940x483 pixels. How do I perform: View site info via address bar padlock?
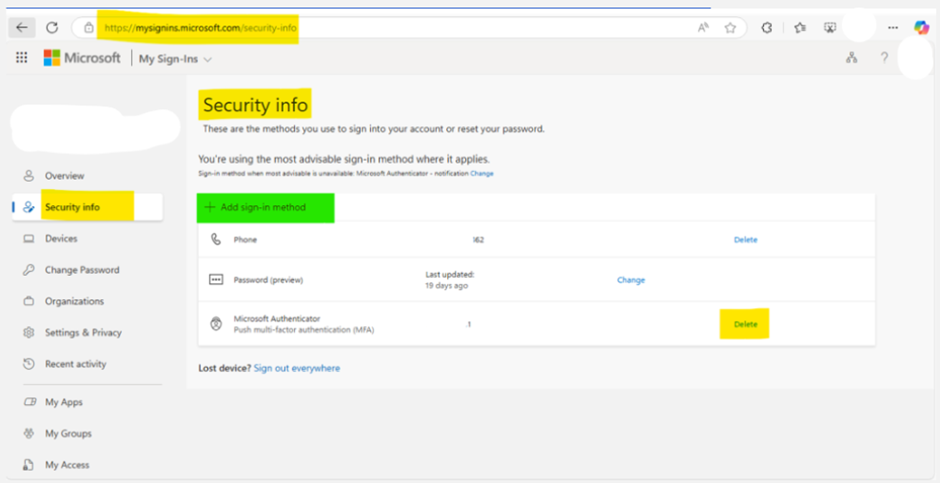89,28
